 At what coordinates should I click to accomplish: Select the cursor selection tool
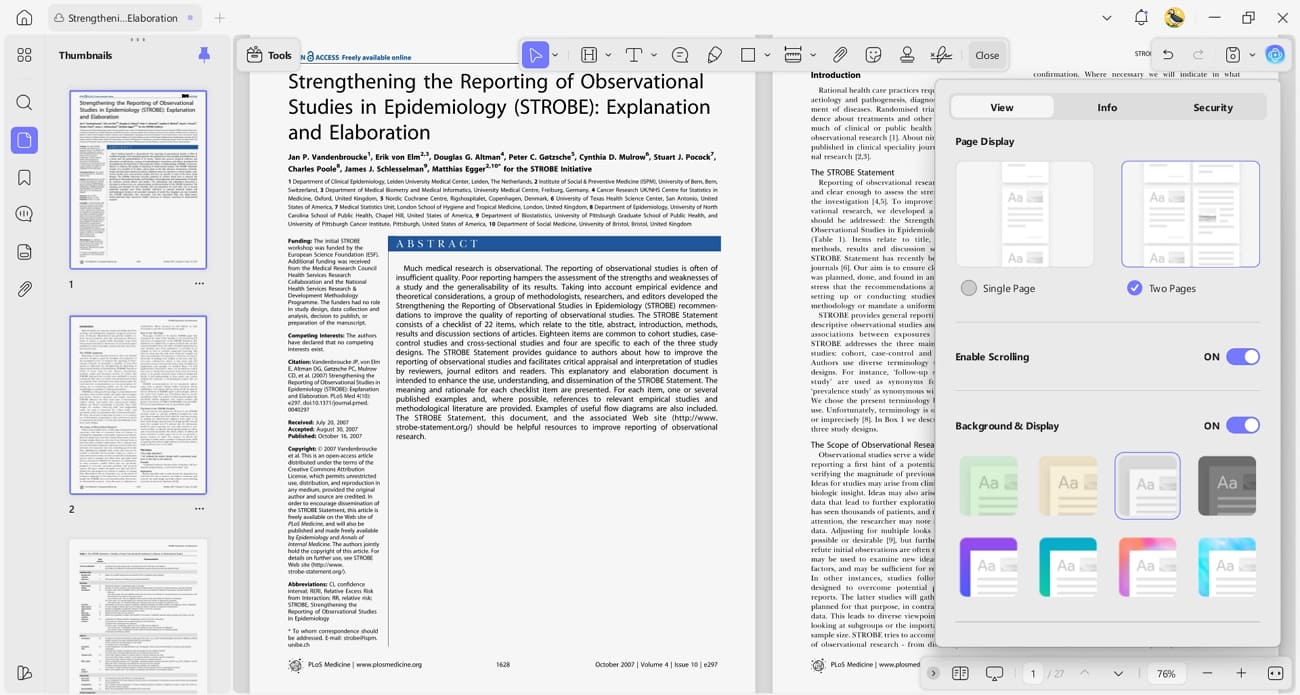535,55
